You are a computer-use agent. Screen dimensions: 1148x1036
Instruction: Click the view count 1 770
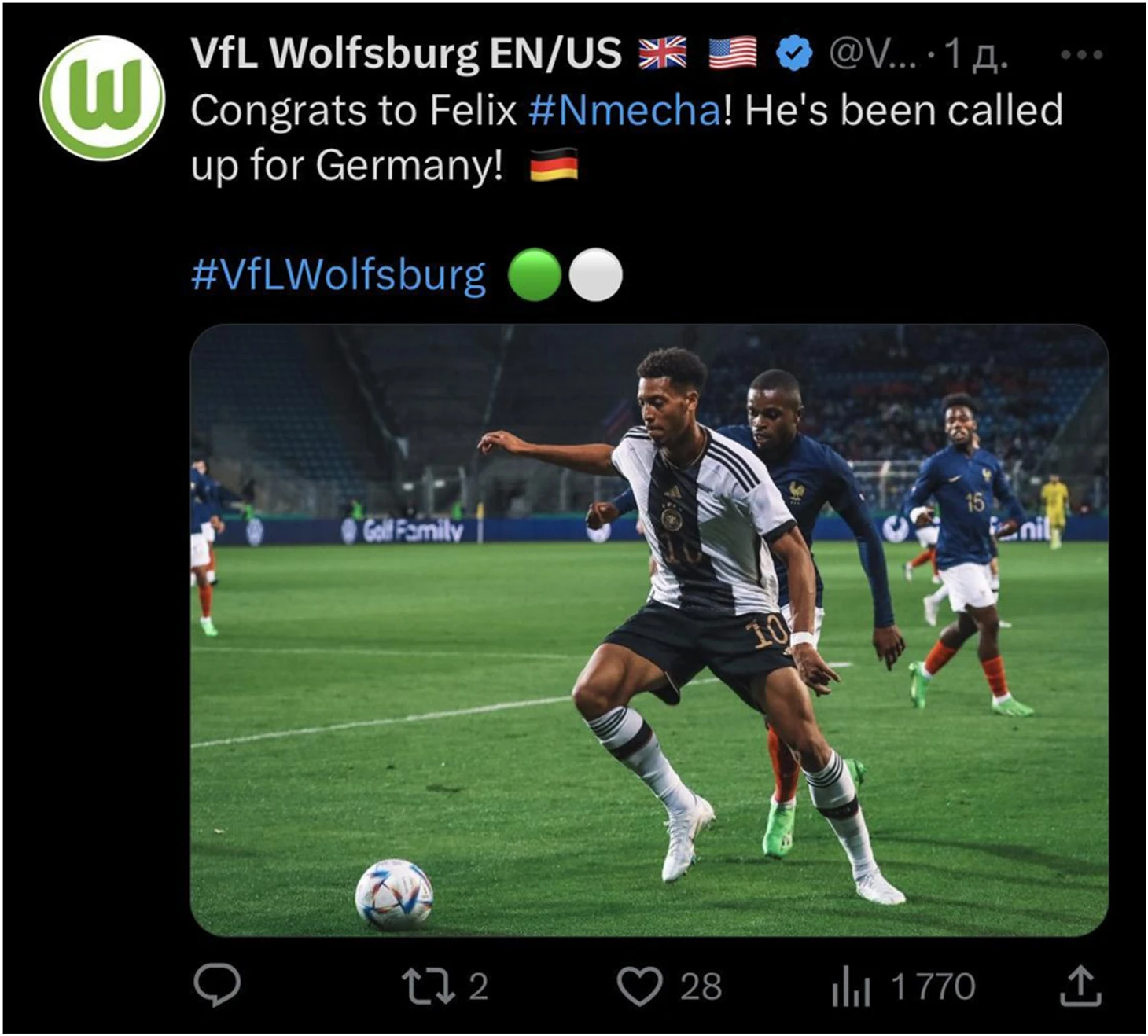pyautogui.click(x=933, y=986)
